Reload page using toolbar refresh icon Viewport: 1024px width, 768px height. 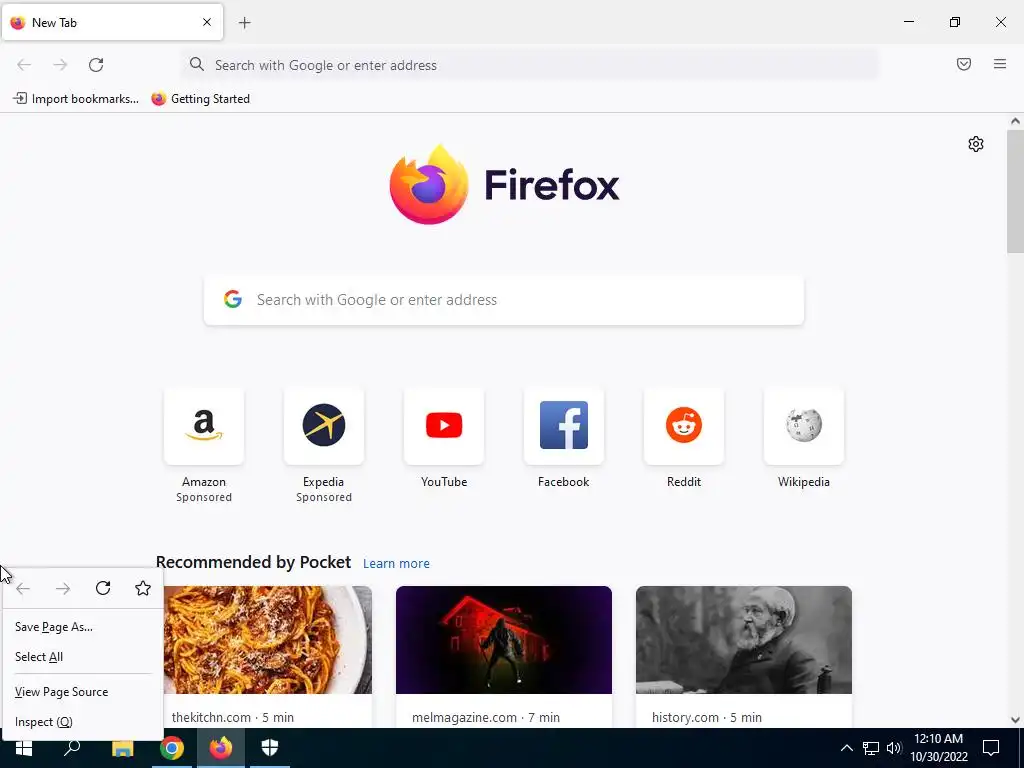[x=96, y=65]
